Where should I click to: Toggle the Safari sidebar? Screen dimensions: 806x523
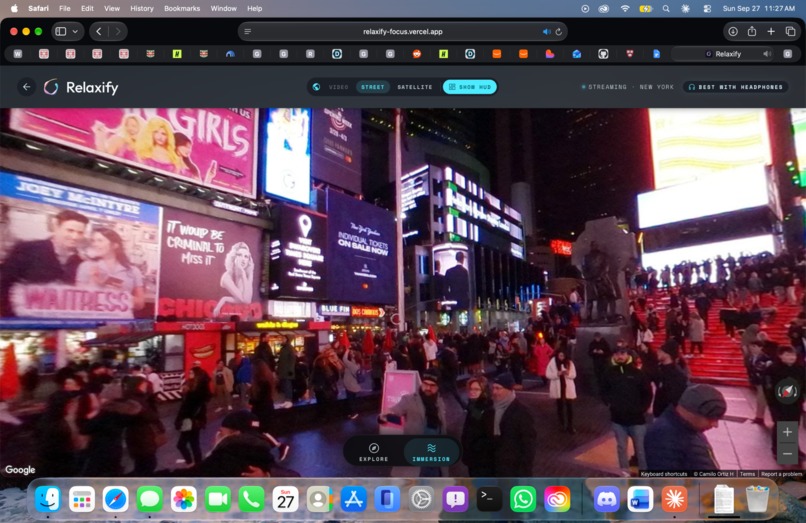[x=61, y=31]
